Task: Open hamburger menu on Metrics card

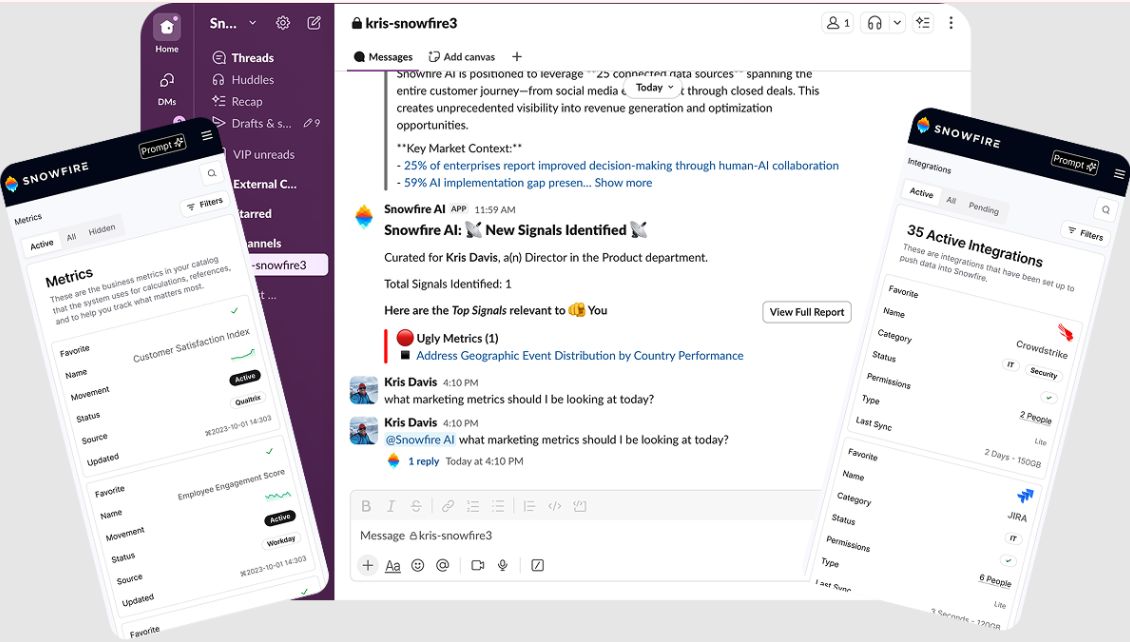Action: tap(207, 135)
